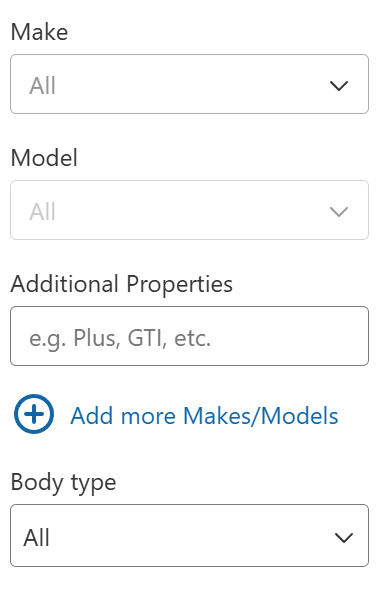Click the word 'Makes/Models' in the blue link
Screen dimensions: 387x599
tap(261, 416)
